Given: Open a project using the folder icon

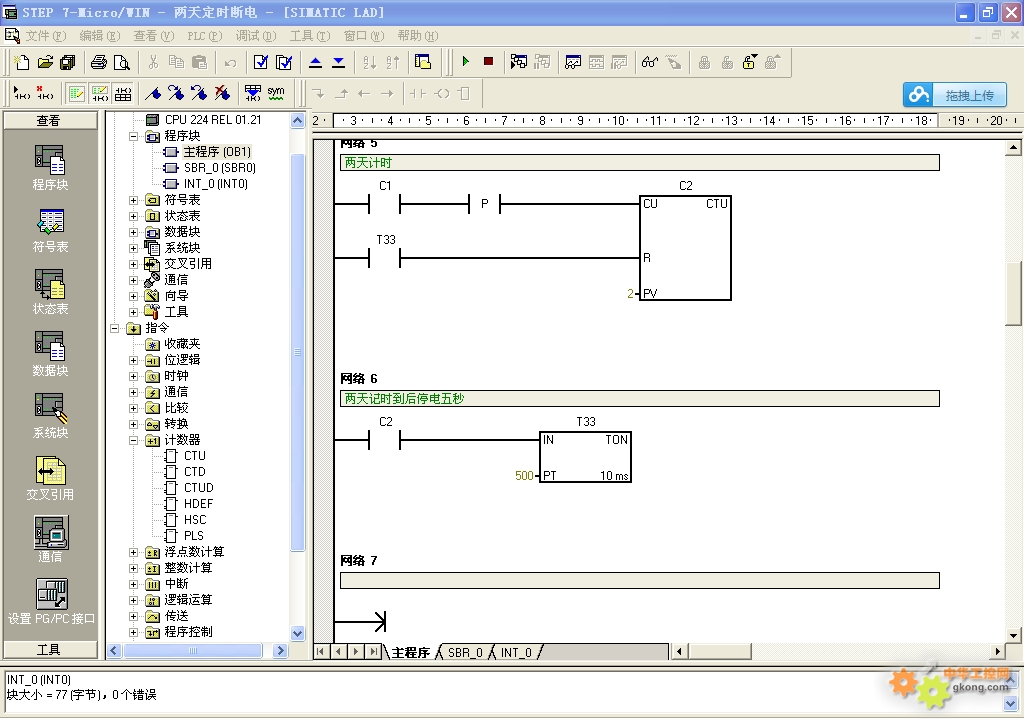Looking at the screenshot, I should click(x=45, y=62).
